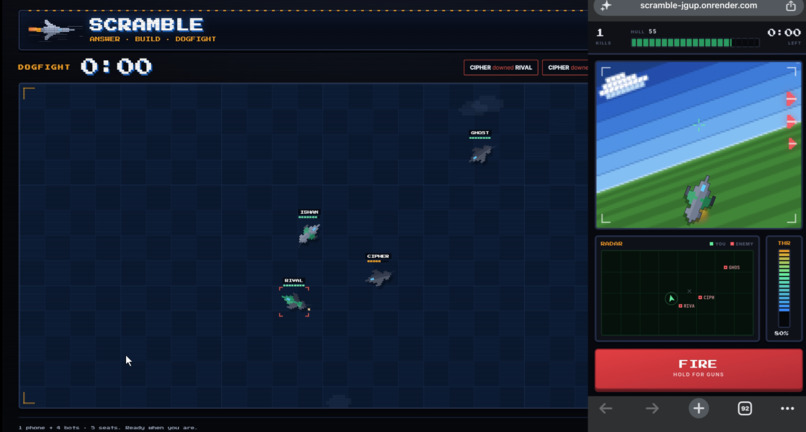Viewport: 806px width, 432px height.
Task: Click the CIPH enemy blip on radar
Action: [x=700, y=297]
